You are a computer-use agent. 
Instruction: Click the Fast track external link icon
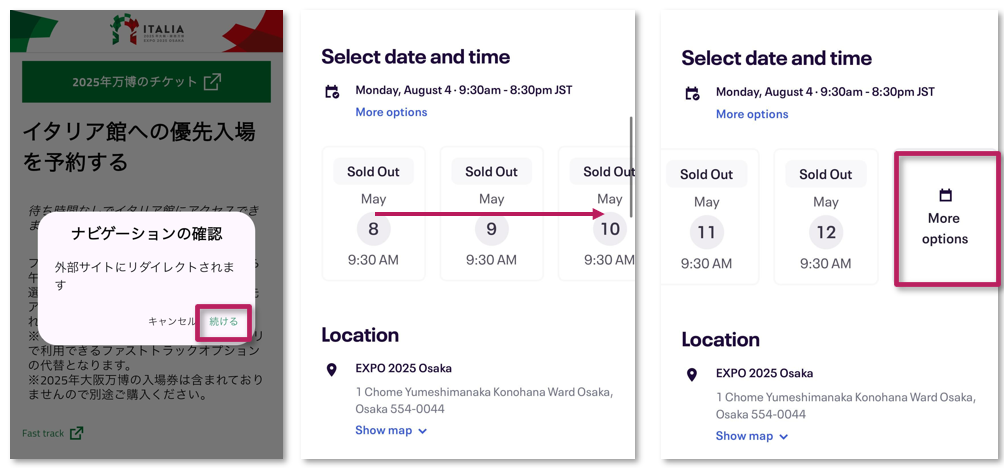point(76,433)
